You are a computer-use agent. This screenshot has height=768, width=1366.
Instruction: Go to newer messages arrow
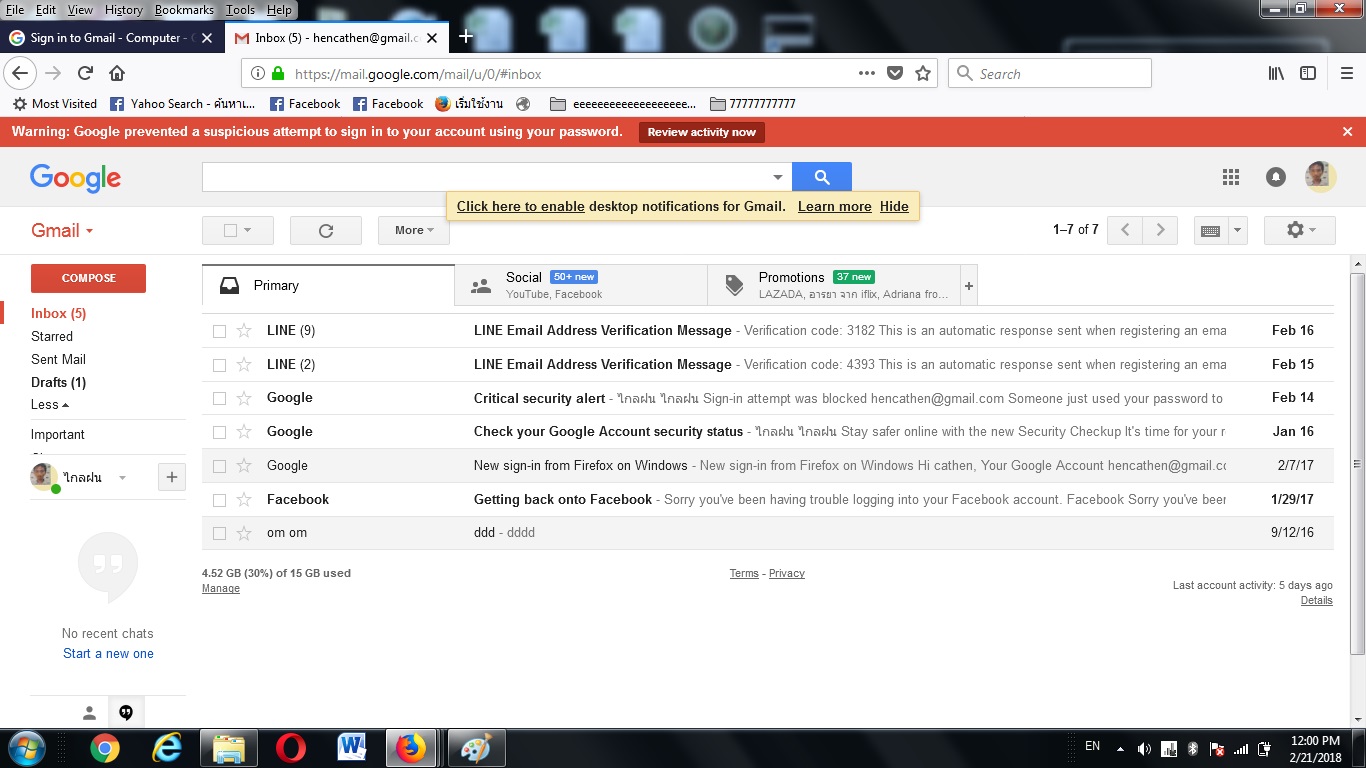1125,230
